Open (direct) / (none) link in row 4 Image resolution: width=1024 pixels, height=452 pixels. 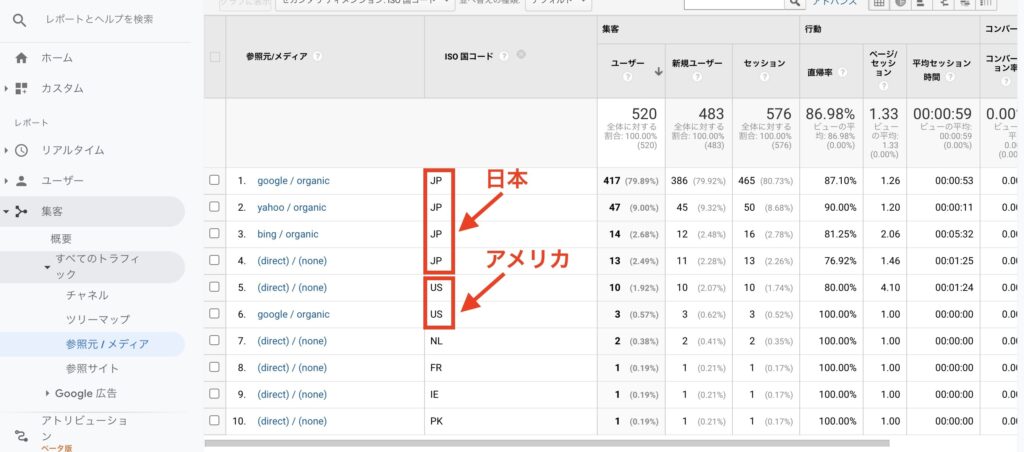point(292,261)
